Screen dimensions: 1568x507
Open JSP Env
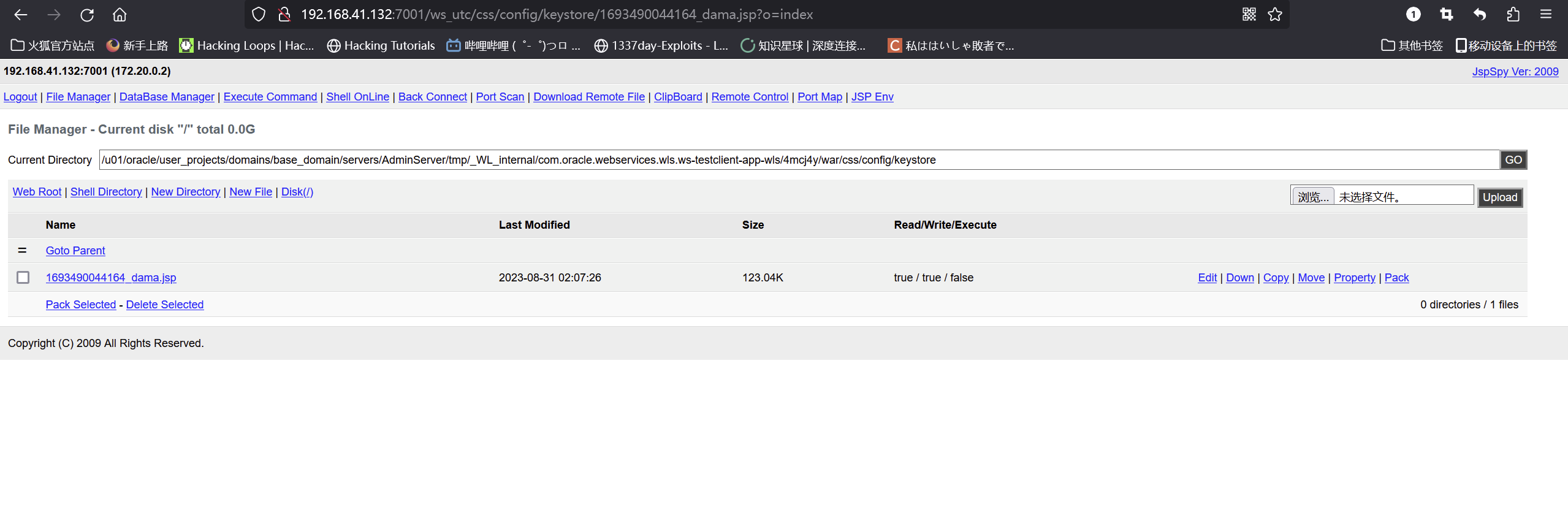(x=872, y=97)
